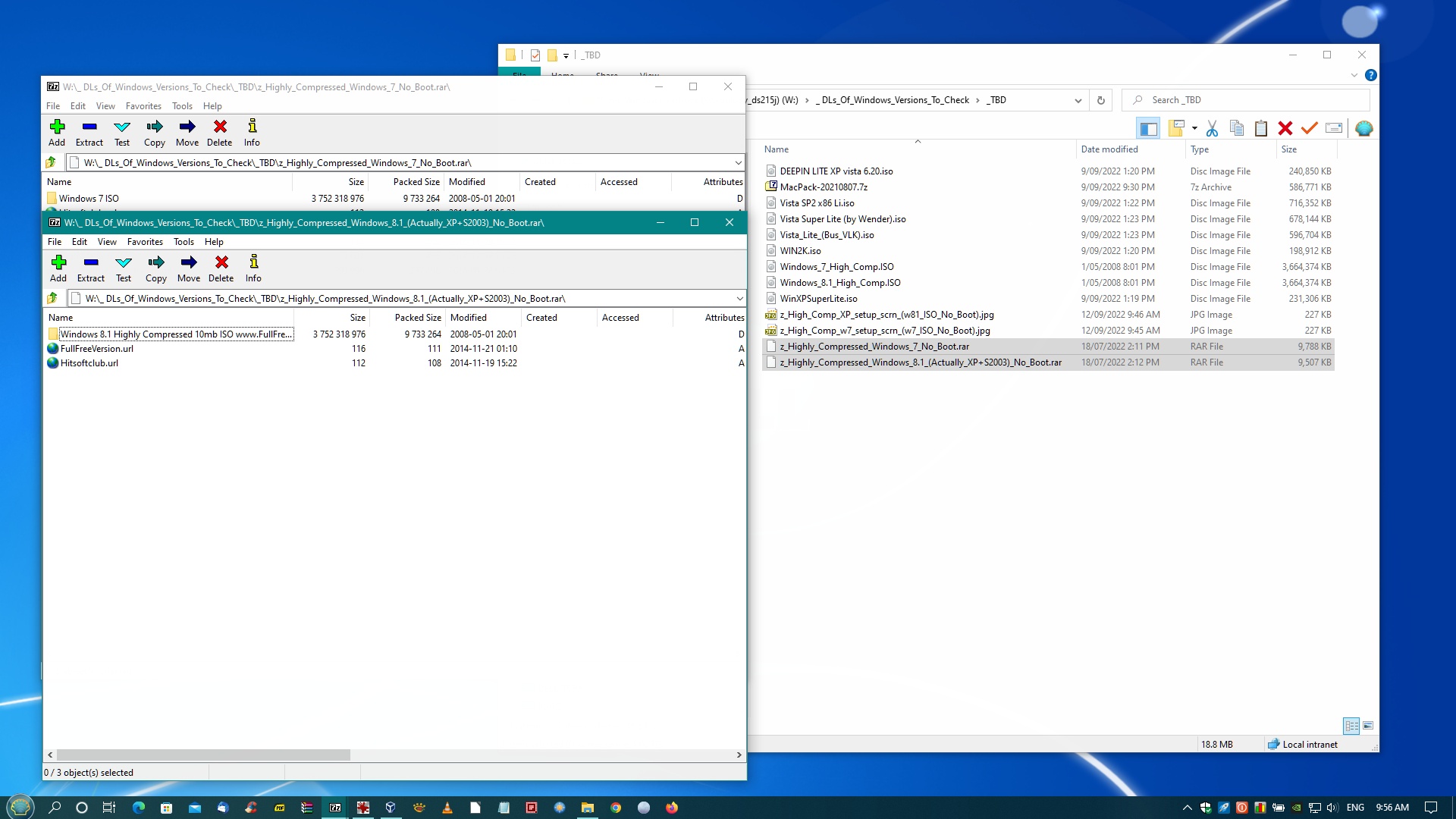The height and width of the screenshot is (819, 1456).
Task: Click Move in the front 7-Zip window
Action: 189,268
